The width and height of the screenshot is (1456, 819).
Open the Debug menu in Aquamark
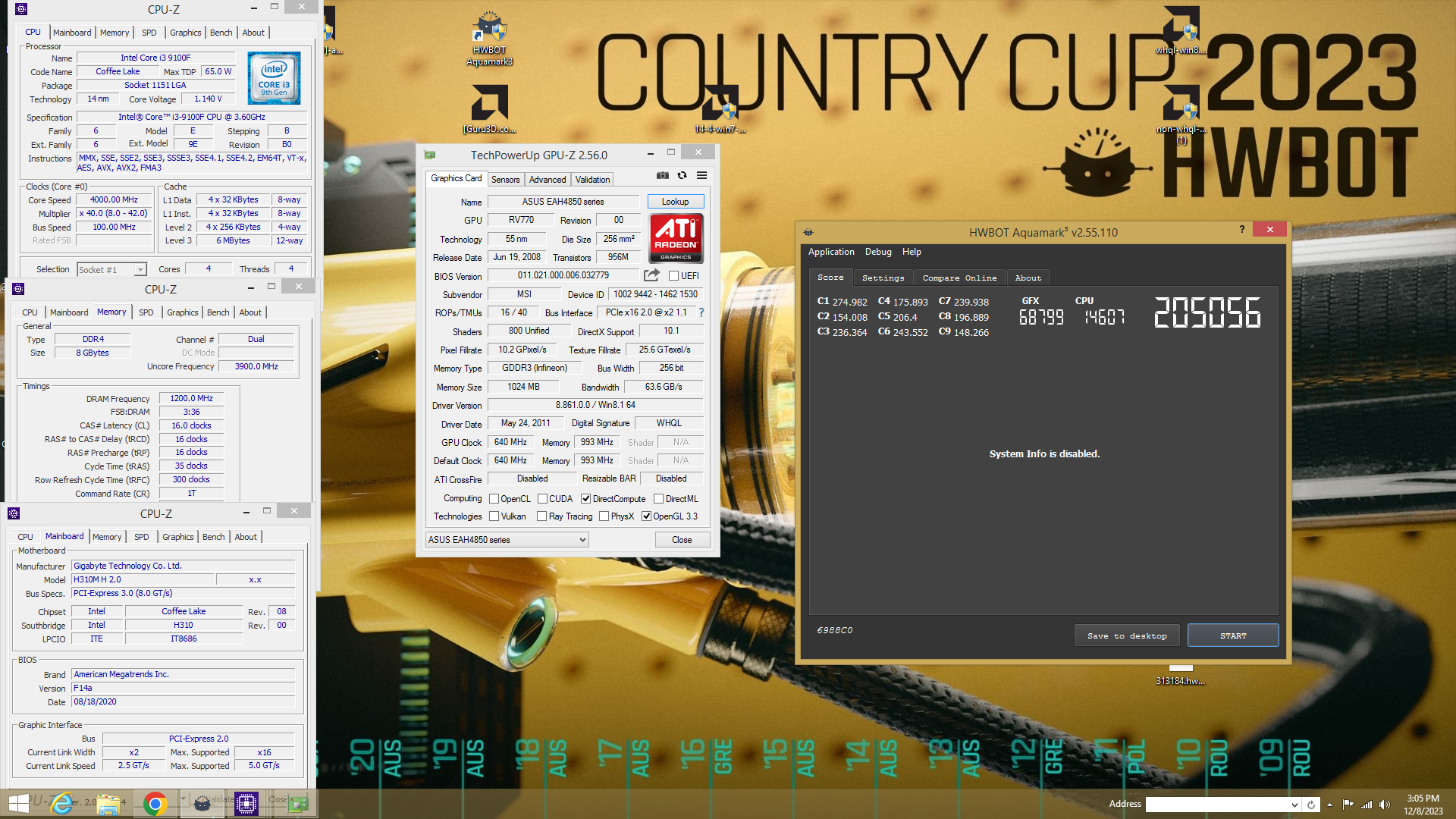[878, 252]
